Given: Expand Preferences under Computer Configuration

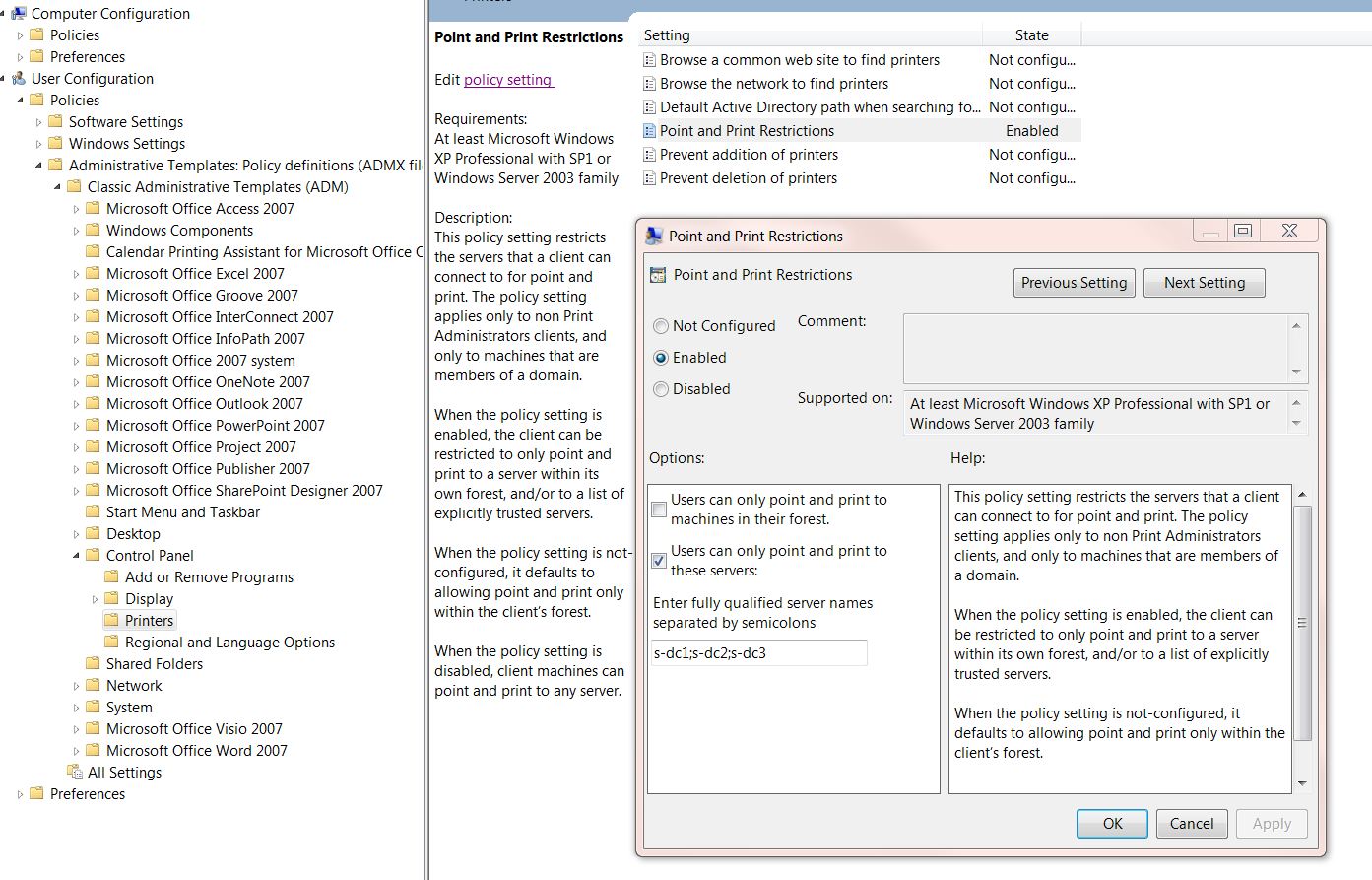Looking at the screenshot, I should coord(20,57).
